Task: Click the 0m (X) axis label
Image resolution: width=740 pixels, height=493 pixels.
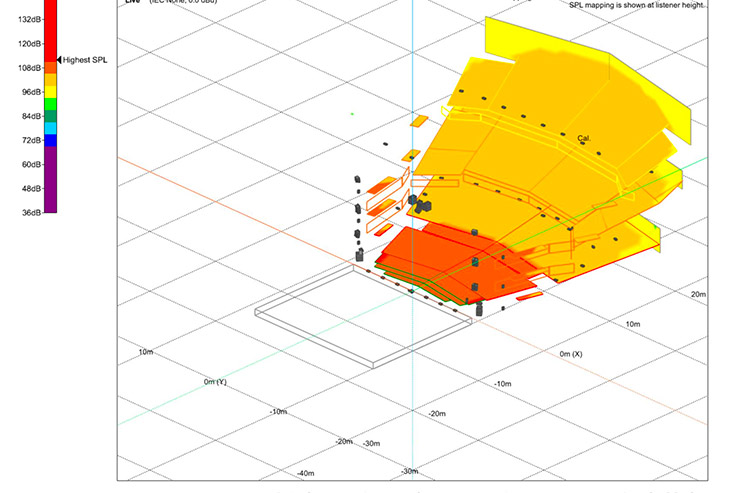Action: (571, 354)
